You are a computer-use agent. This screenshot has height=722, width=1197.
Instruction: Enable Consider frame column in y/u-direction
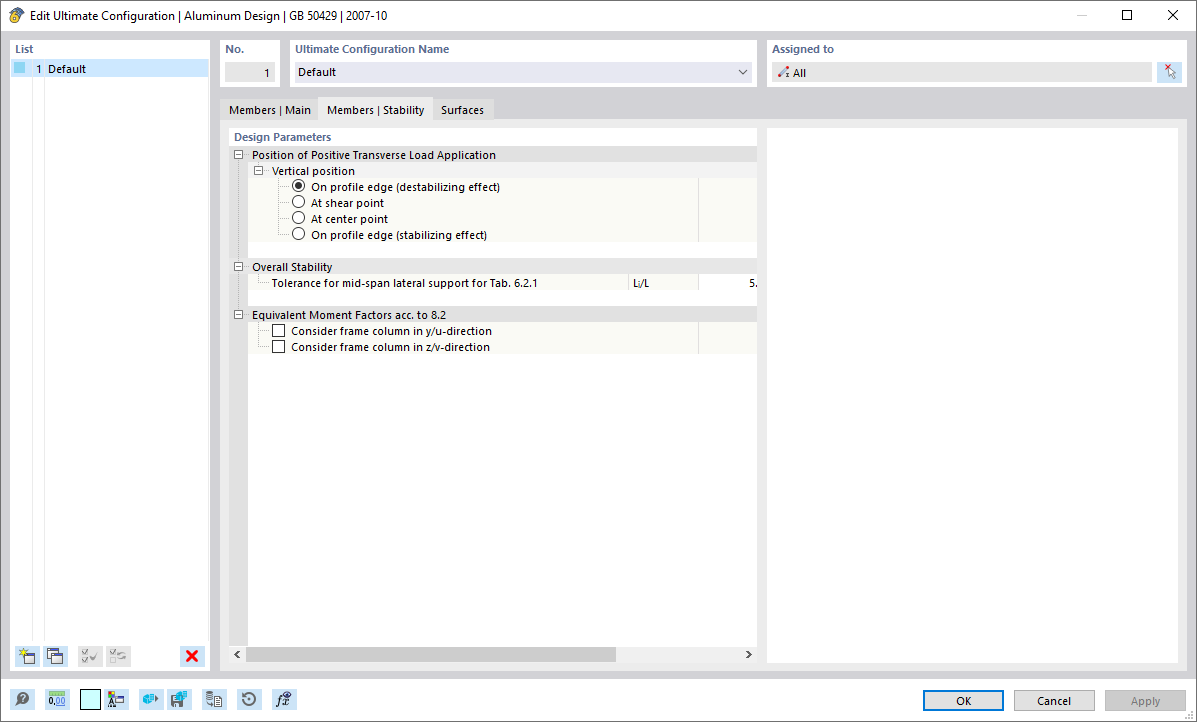pos(278,330)
